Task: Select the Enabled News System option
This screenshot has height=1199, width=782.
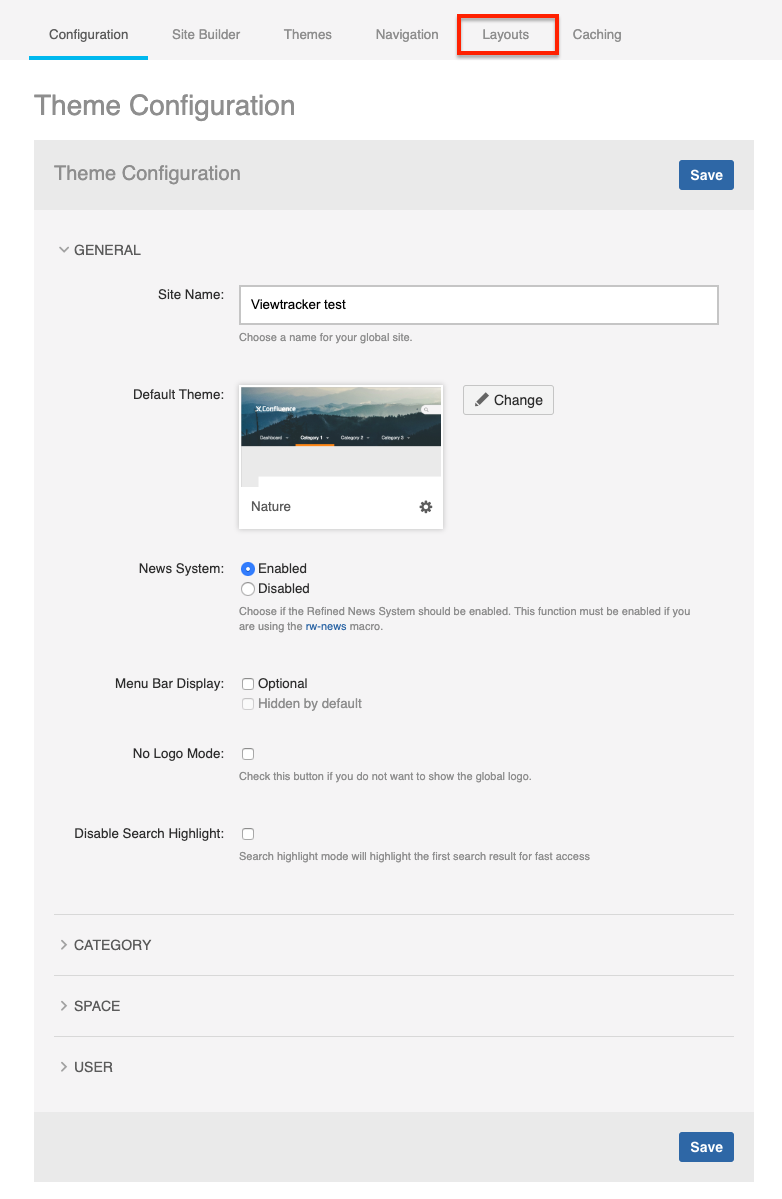Action: tap(248, 569)
